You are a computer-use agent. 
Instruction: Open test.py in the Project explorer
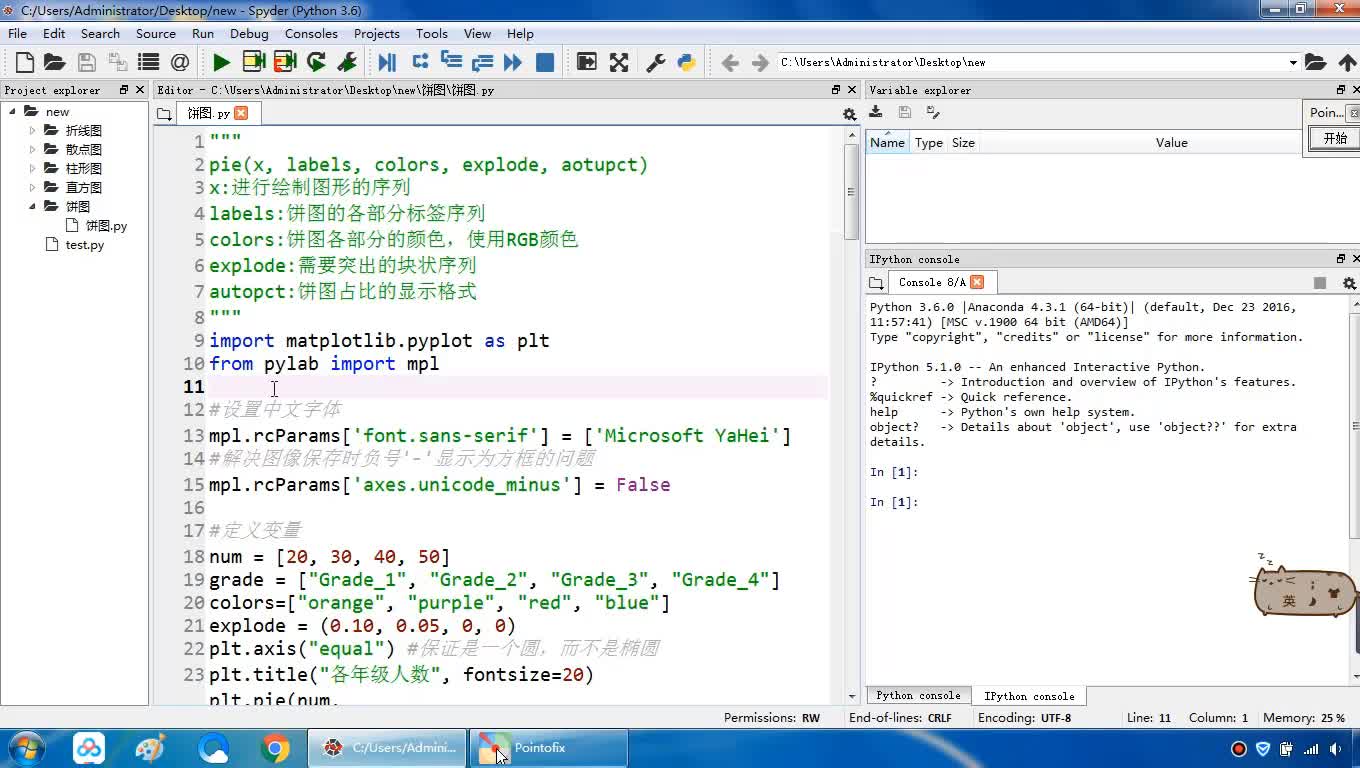pos(85,245)
